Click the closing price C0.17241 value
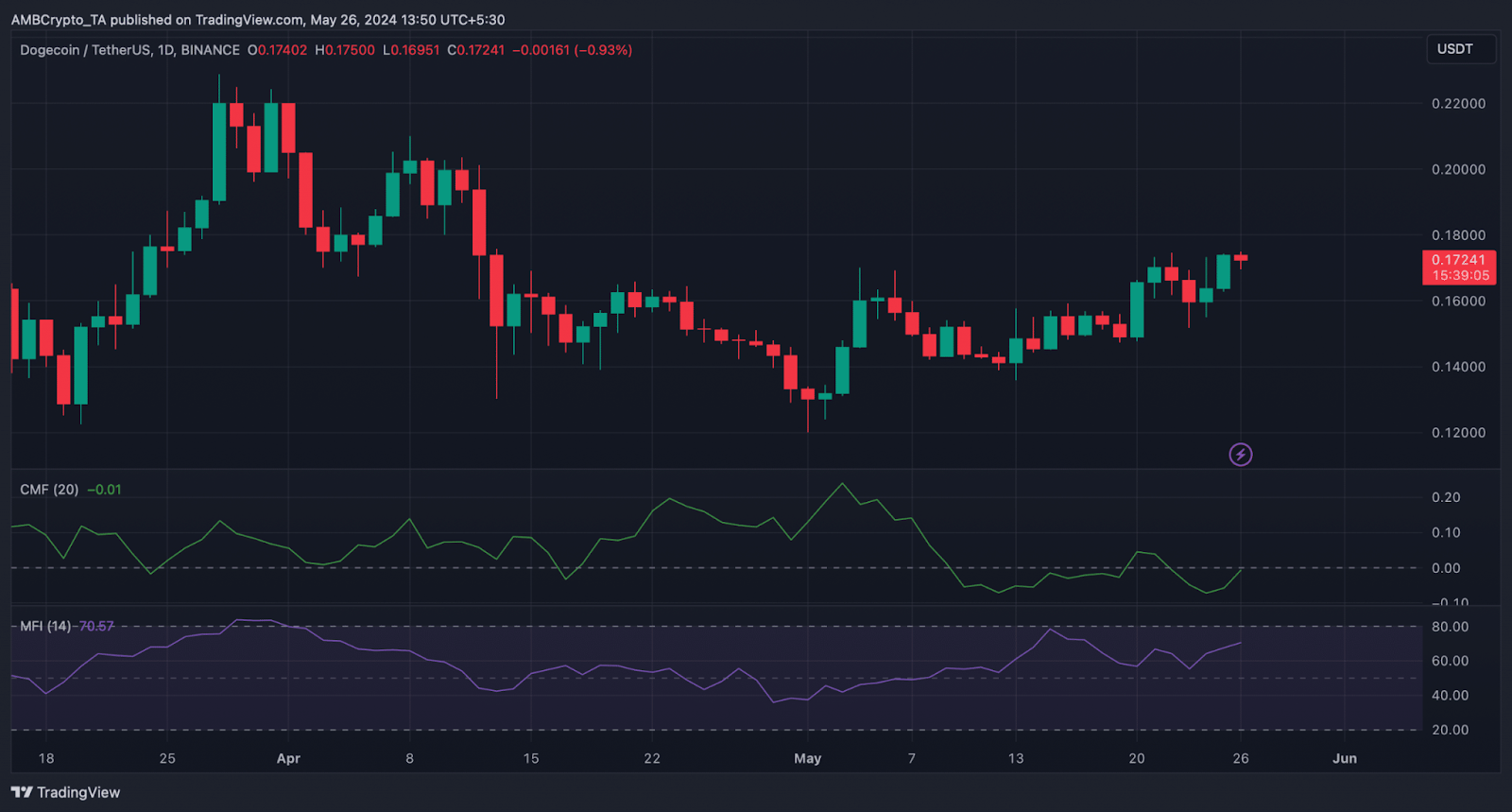The image size is (1512, 812). pos(476,50)
